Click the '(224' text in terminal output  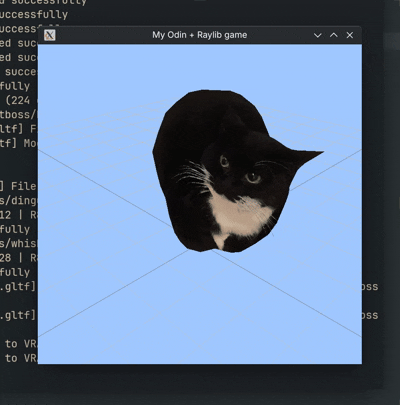pos(18,100)
